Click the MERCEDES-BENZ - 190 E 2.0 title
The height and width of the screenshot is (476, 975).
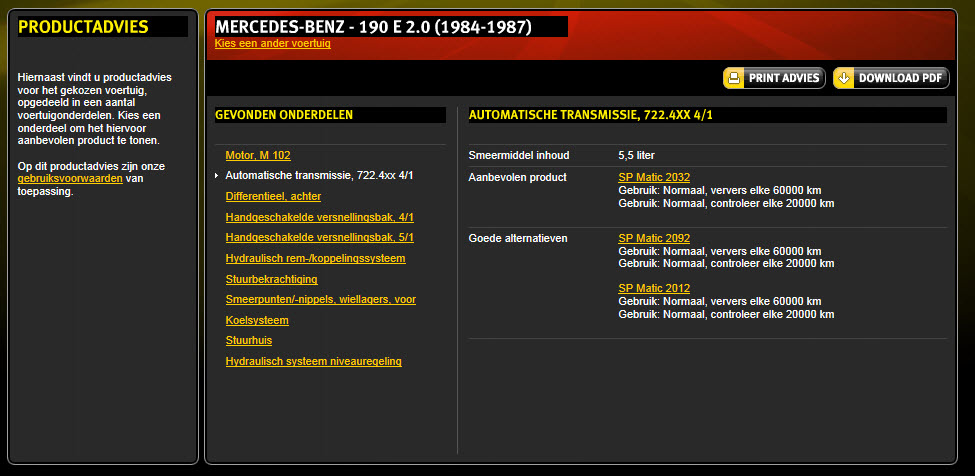[x=373, y=27]
